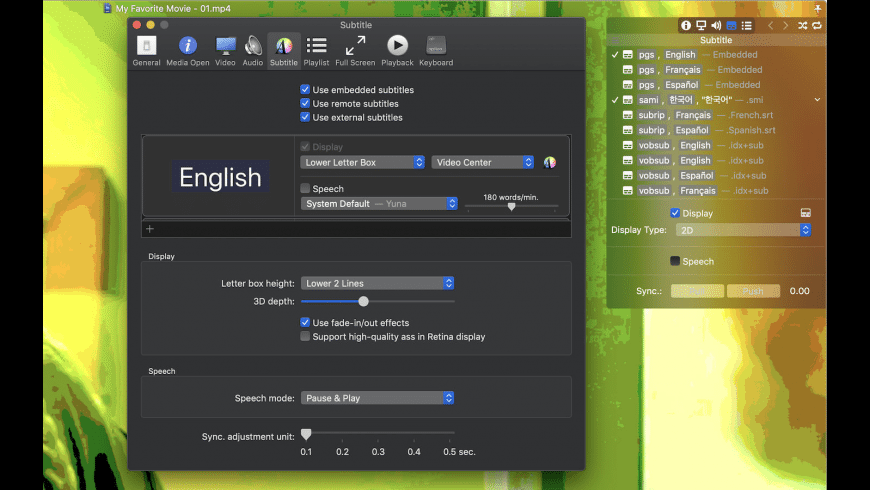This screenshot has height=490, width=870.
Task: Click the pin icon above side panel
Action: tap(817, 8)
